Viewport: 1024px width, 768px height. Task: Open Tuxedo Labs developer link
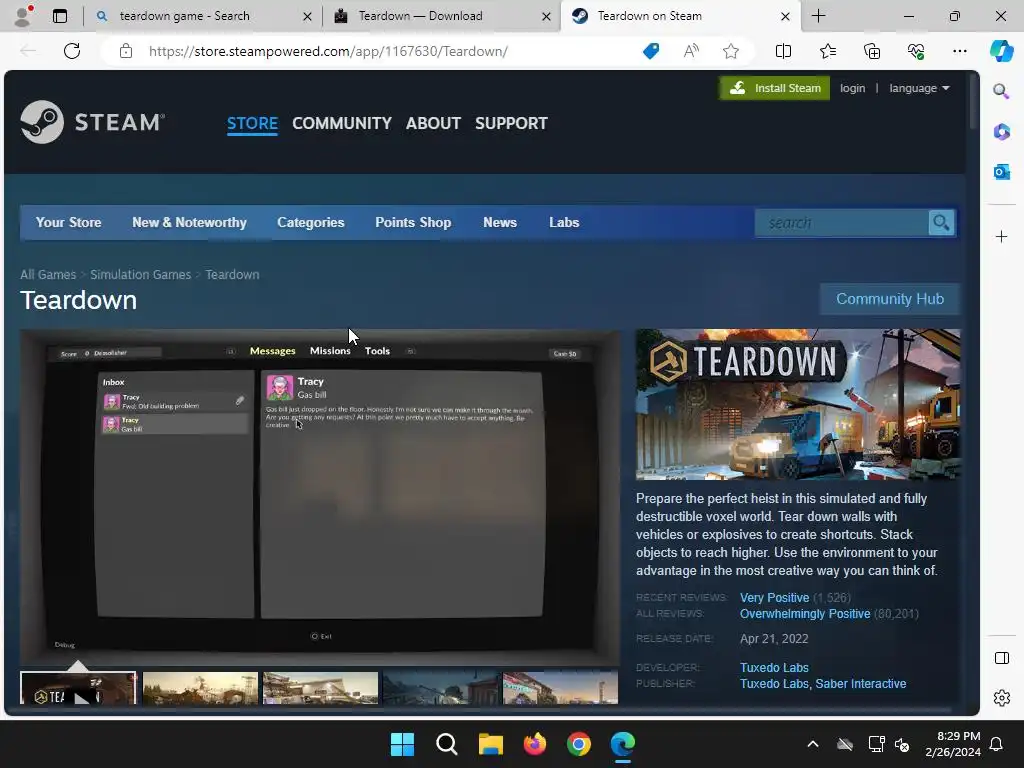click(x=774, y=667)
